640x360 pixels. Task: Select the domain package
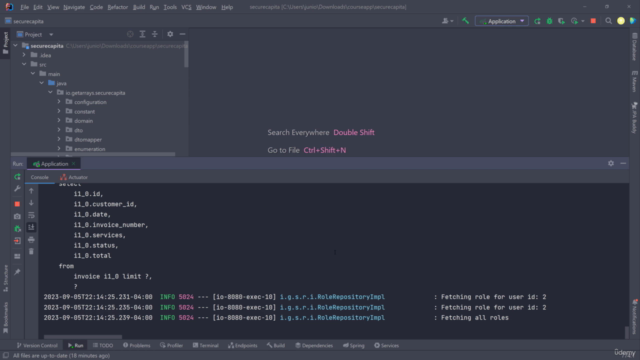tap(83, 121)
